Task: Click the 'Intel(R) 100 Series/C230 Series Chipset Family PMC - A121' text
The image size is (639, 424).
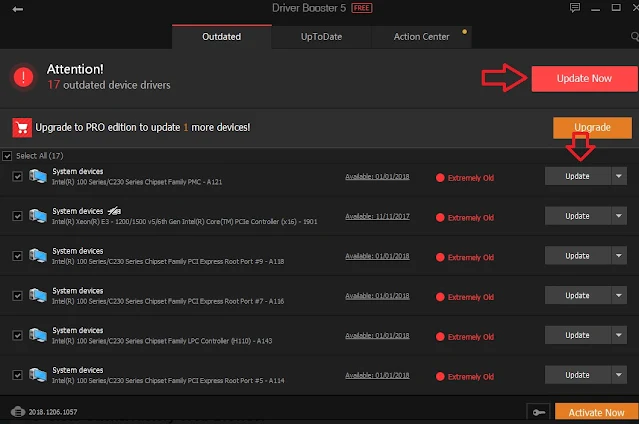Action: point(137,182)
